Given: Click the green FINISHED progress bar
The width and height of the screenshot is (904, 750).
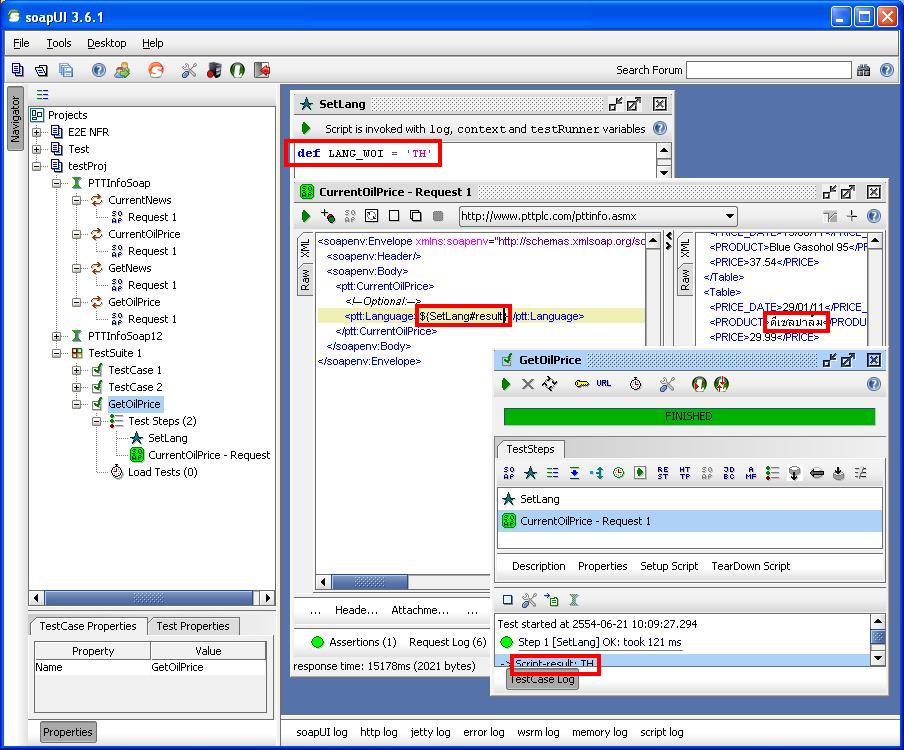Looking at the screenshot, I should coord(688,417).
